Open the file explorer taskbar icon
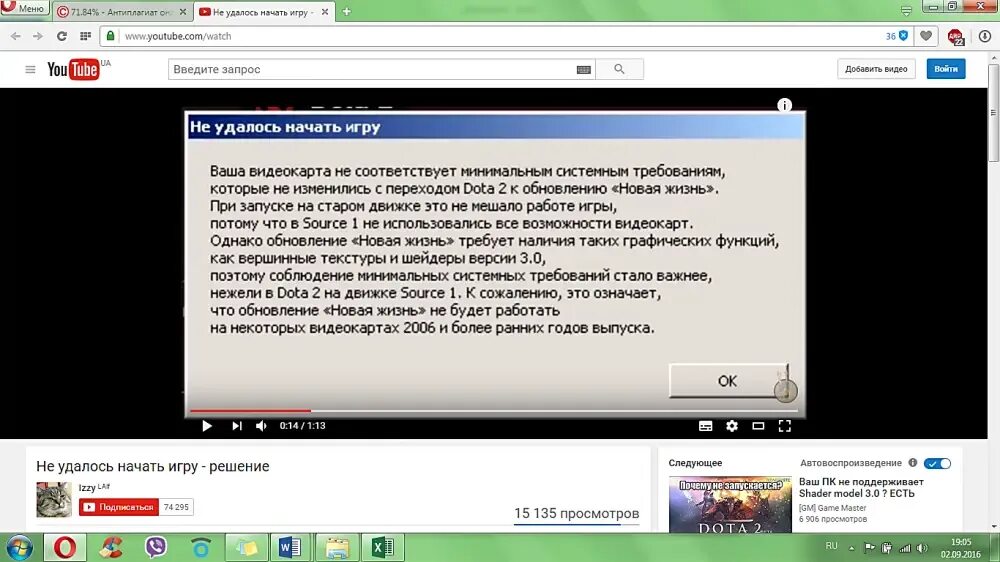 (x=337, y=547)
